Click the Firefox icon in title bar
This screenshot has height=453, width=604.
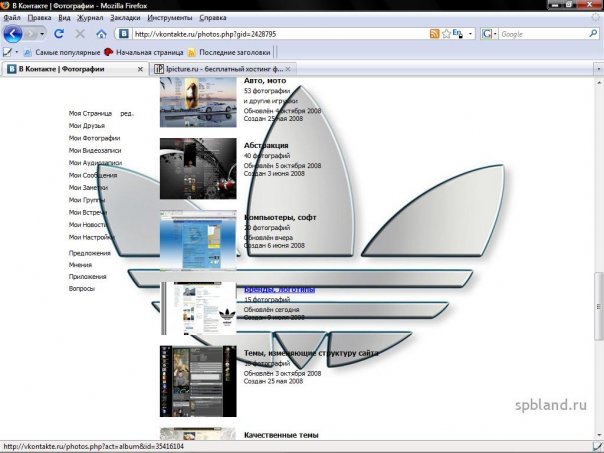coord(5,5)
